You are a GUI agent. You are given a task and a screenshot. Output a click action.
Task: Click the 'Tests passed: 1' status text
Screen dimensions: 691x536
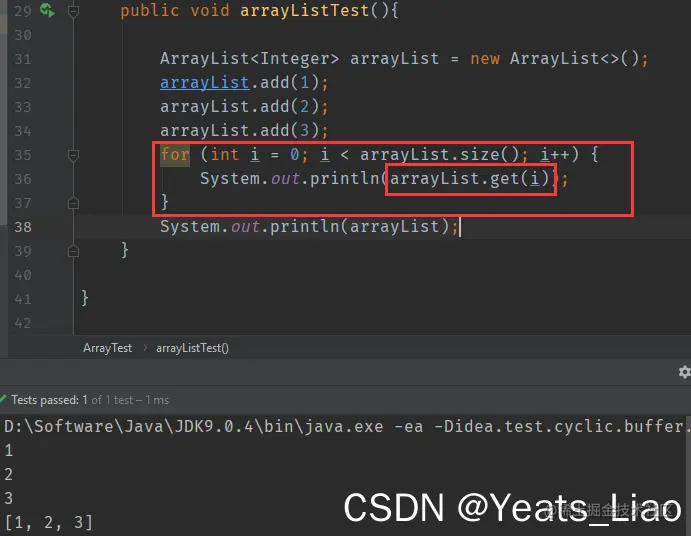[x=49, y=400]
